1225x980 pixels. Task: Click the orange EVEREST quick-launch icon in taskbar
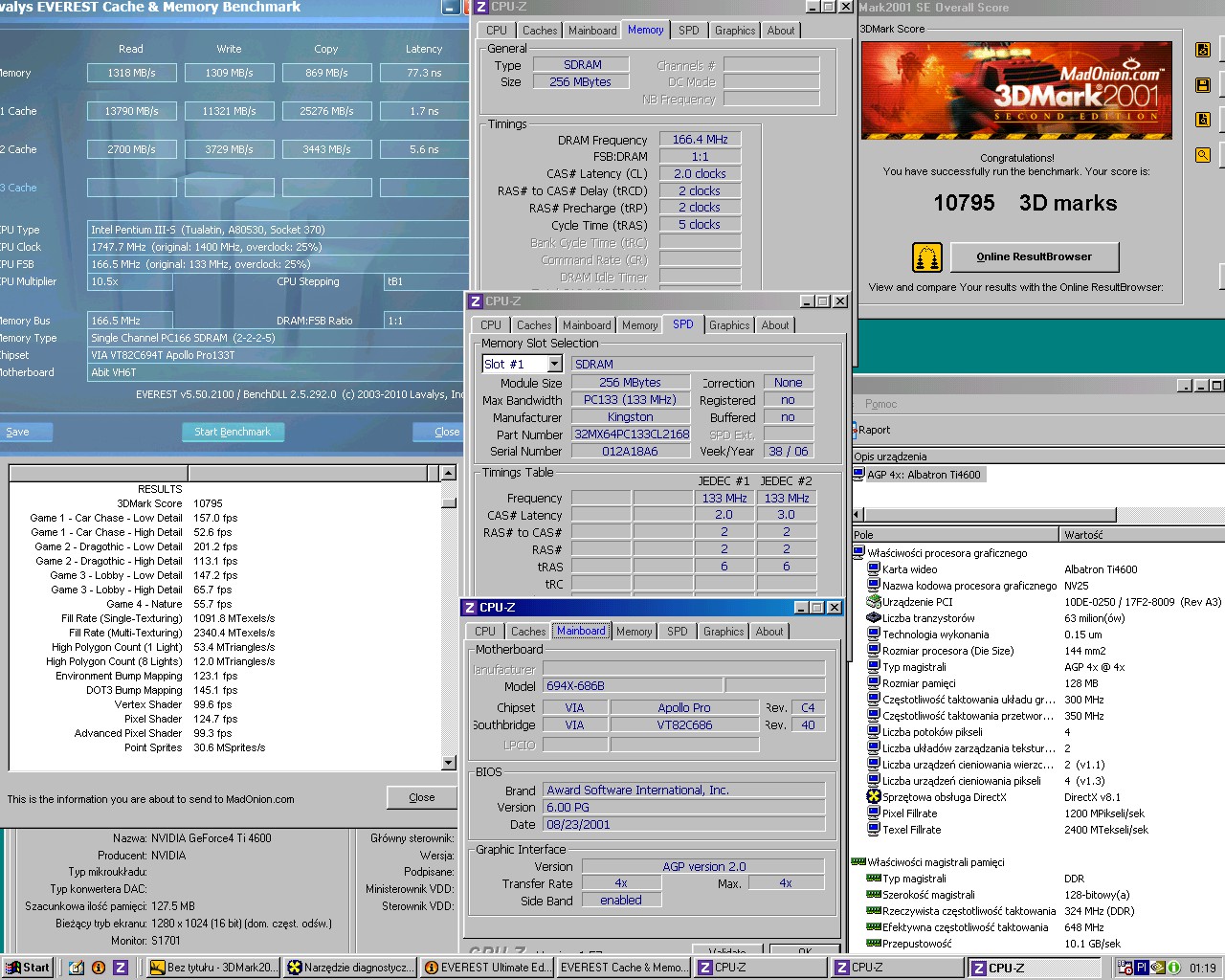point(99,968)
